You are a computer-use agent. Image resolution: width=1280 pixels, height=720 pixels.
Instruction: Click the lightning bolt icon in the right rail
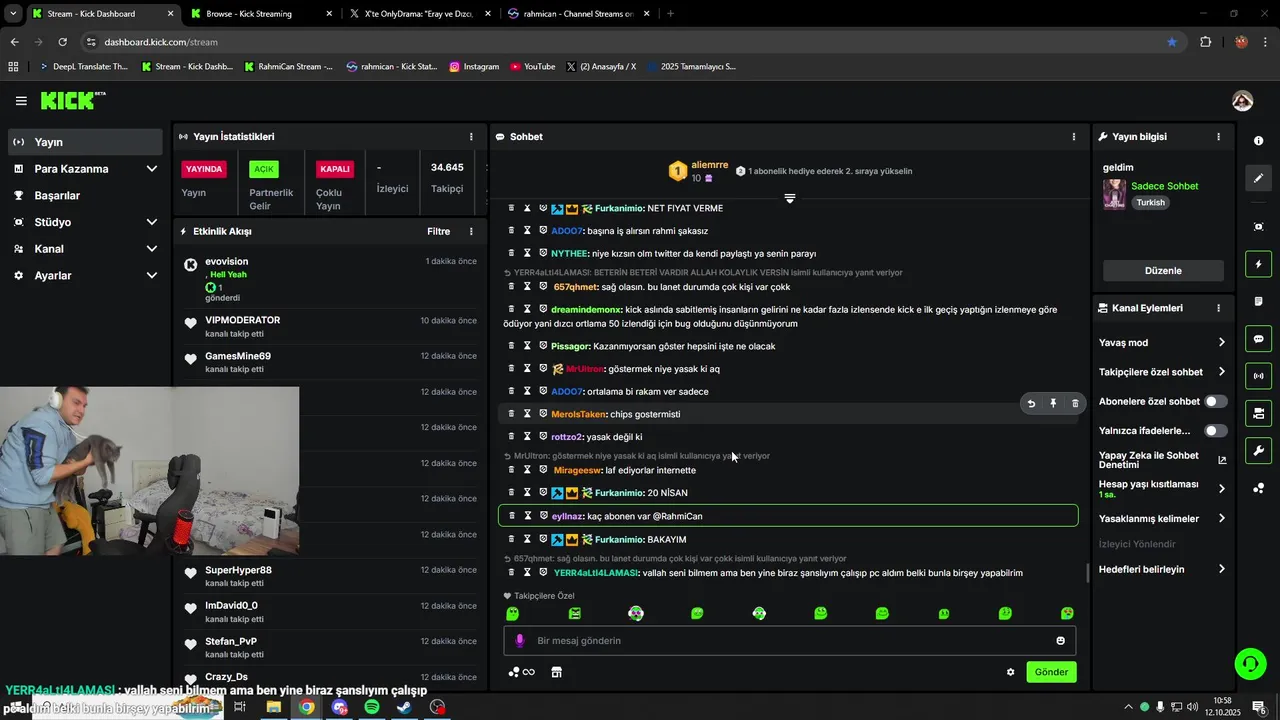pos(1259,264)
